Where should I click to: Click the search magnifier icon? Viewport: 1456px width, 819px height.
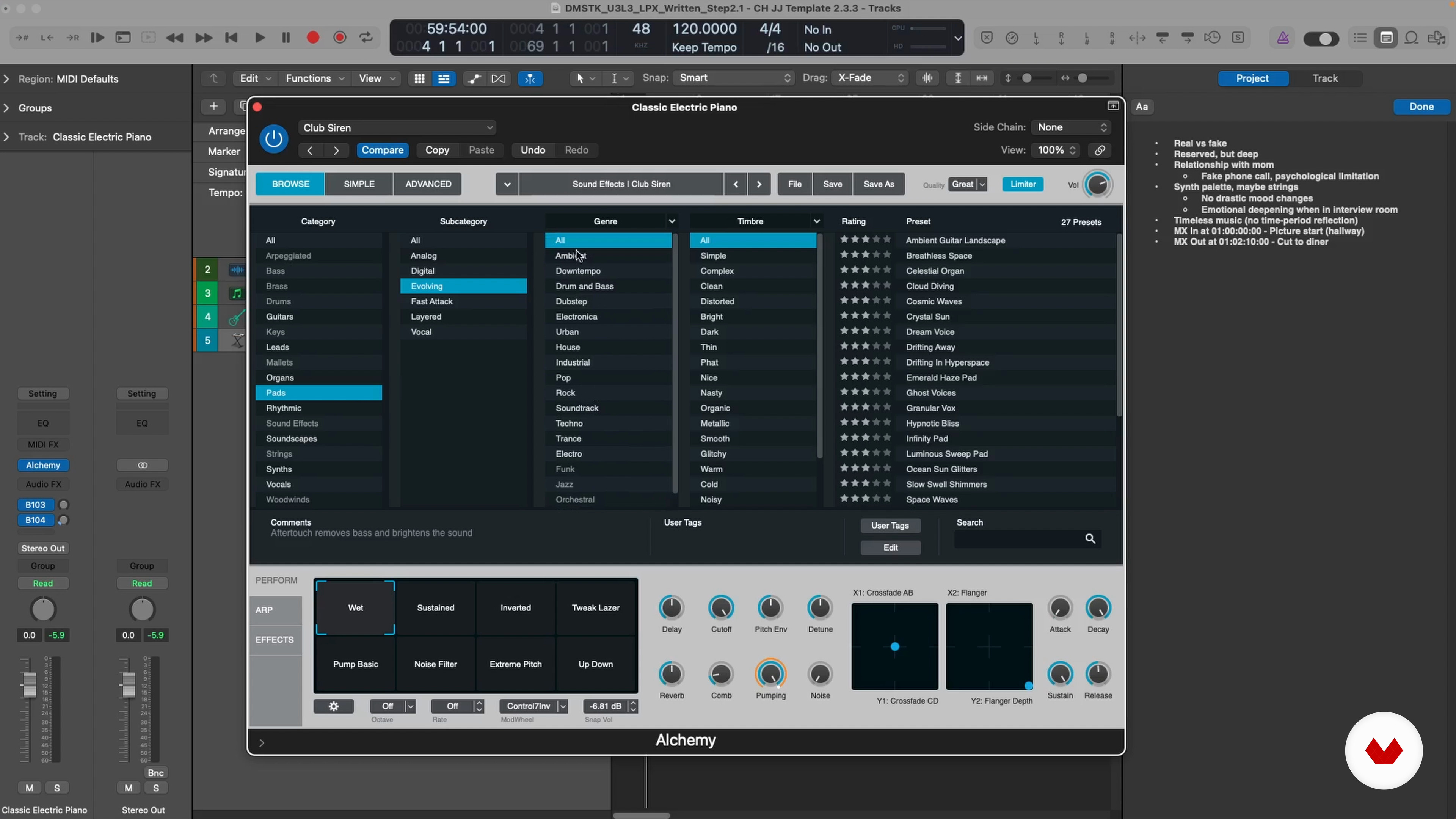[x=1090, y=539]
